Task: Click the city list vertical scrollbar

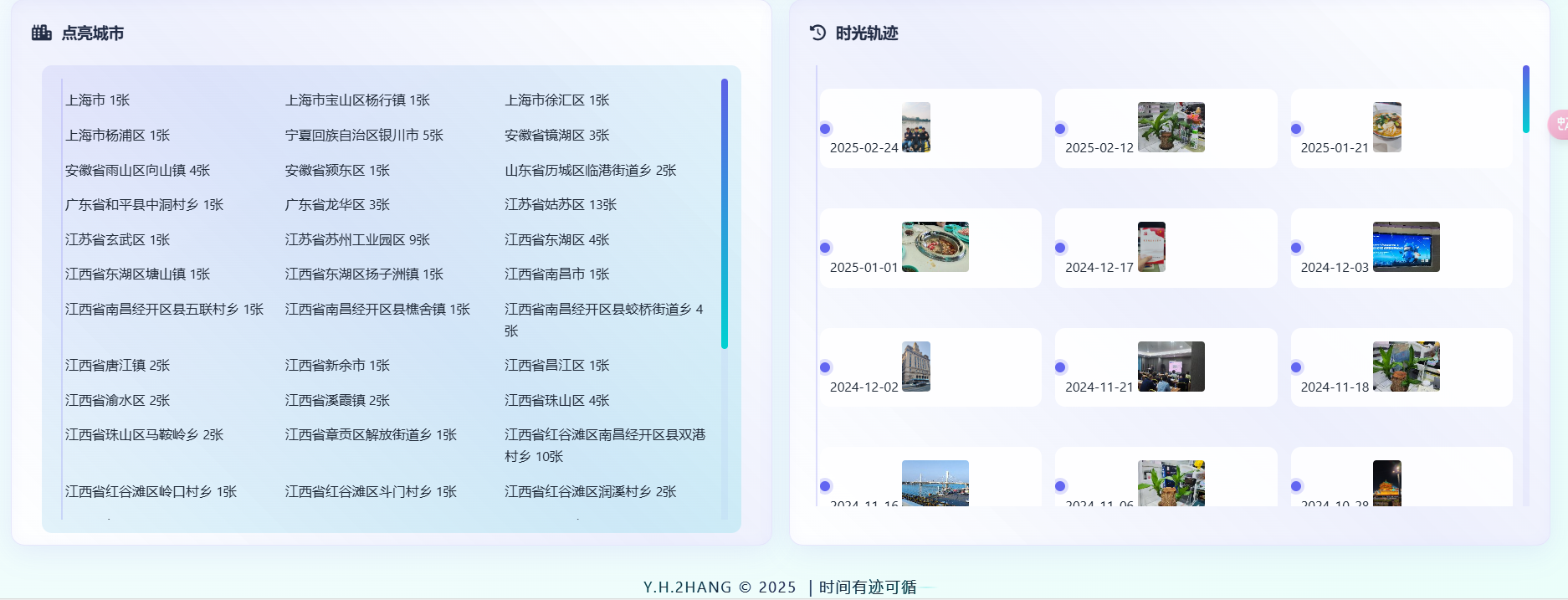Action: point(725,213)
